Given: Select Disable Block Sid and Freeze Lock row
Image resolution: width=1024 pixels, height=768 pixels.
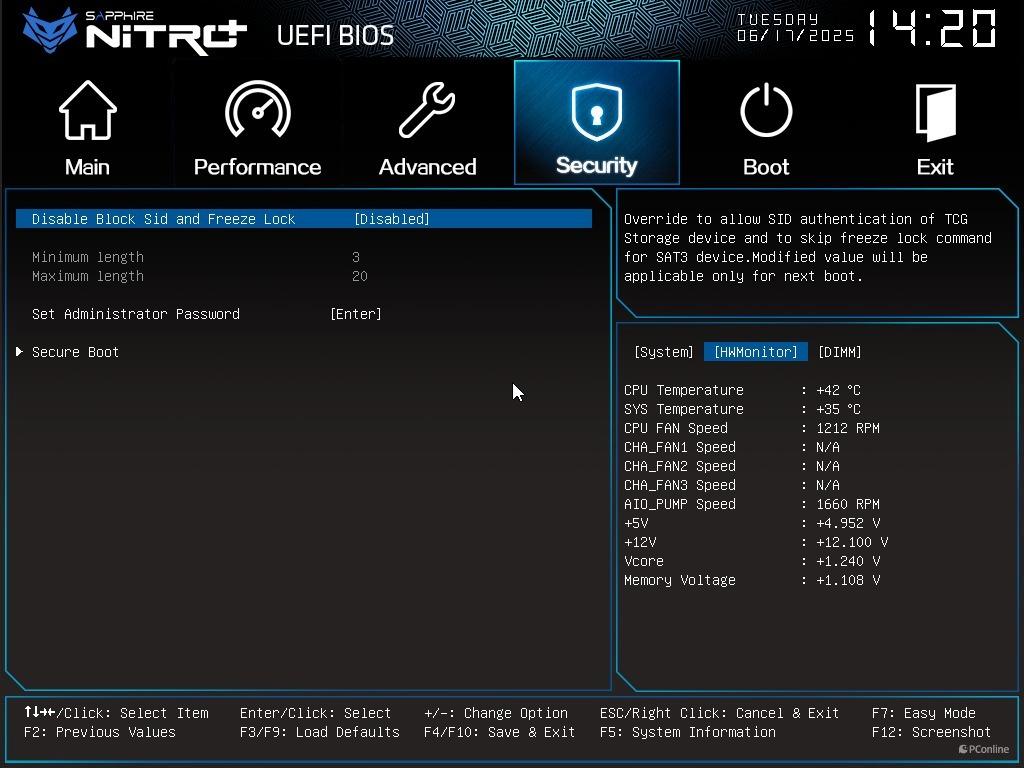Looking at the screenshot, I should [304, 219].
